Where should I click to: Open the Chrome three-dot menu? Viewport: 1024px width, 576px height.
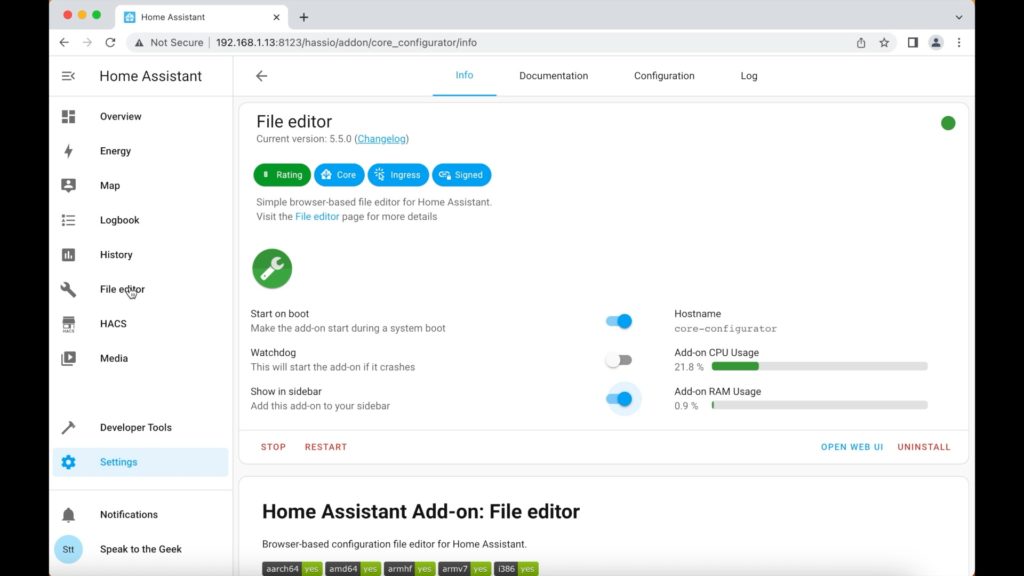959,42
